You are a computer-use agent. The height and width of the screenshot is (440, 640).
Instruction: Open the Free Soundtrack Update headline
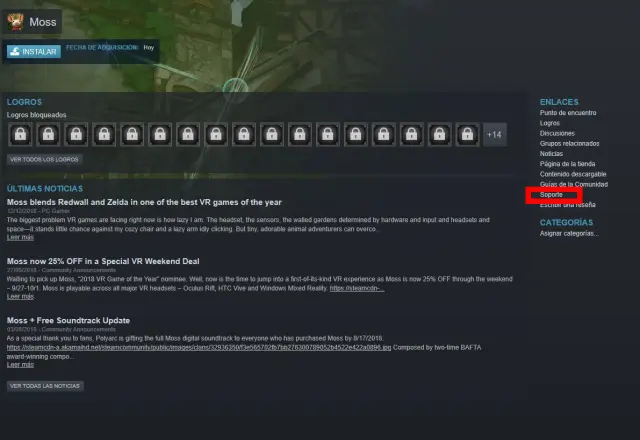tap(68, 320)
